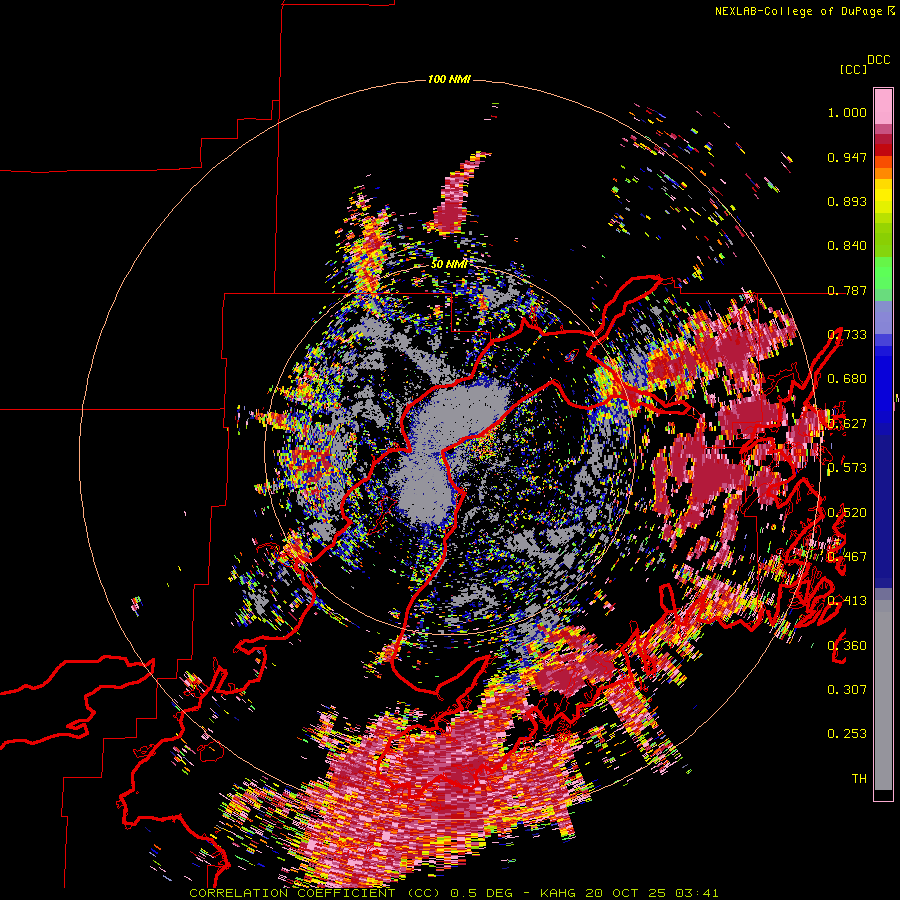This screenshot has height=900, width=900.
Task: Select the 0.840 scale value
Action: (847, 246)
